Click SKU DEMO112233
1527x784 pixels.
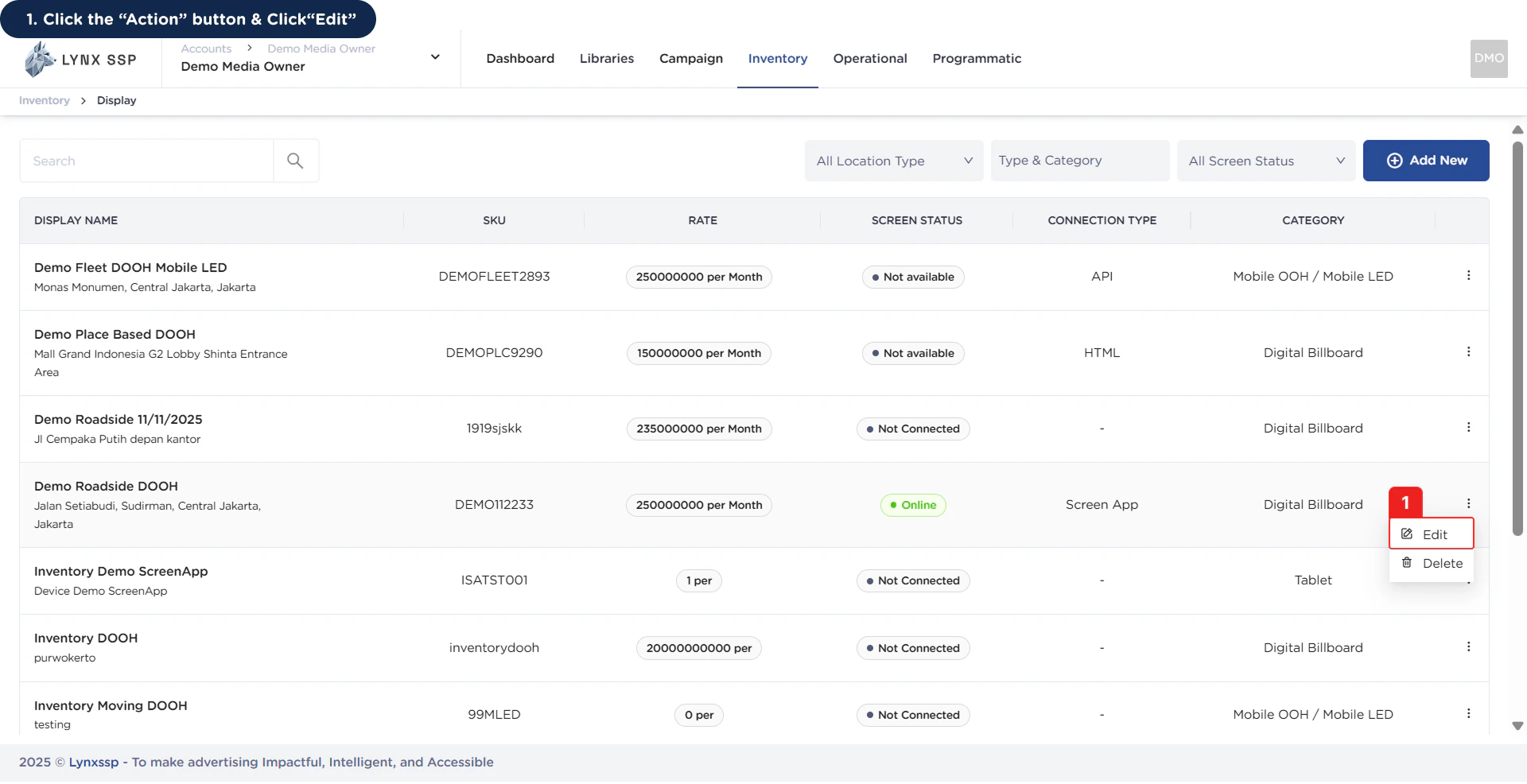point(494,505)
